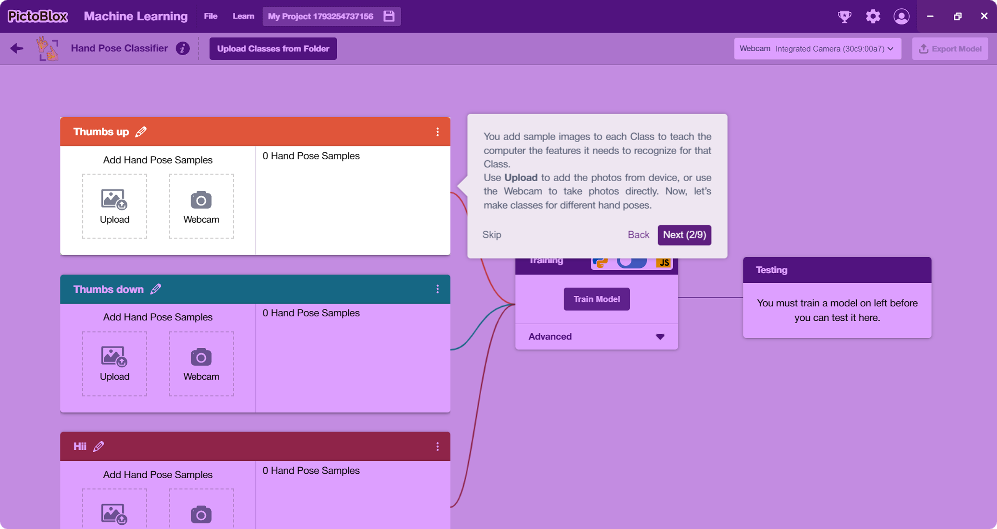Image resolution: width=997 pixels, height=529 pixels.
Task: Click the PictoBlox logo
Action: 38,17
